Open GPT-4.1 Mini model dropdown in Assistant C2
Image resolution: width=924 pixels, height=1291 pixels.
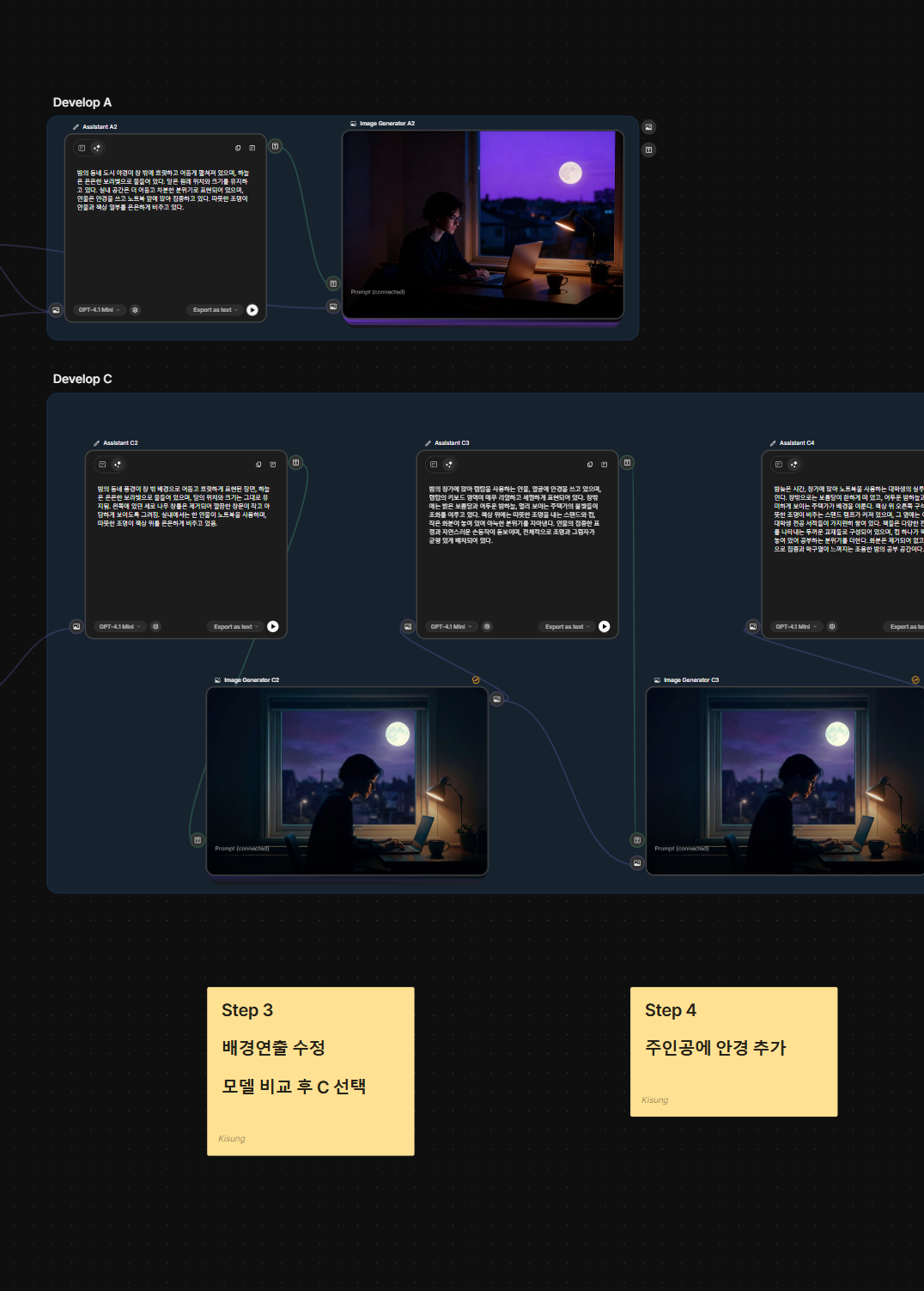pos(120,626)
